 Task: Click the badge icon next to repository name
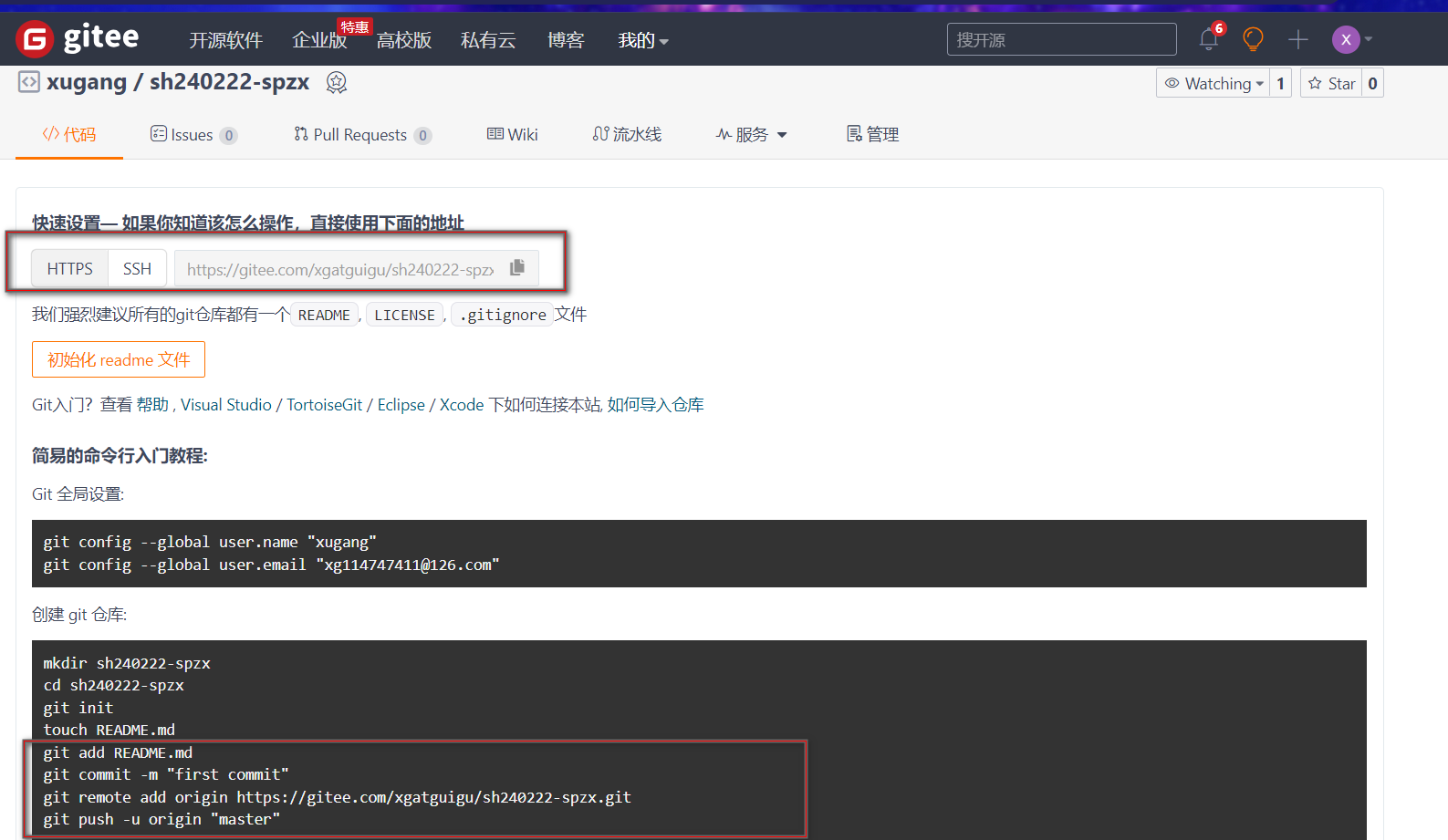[x=337, y=82]
